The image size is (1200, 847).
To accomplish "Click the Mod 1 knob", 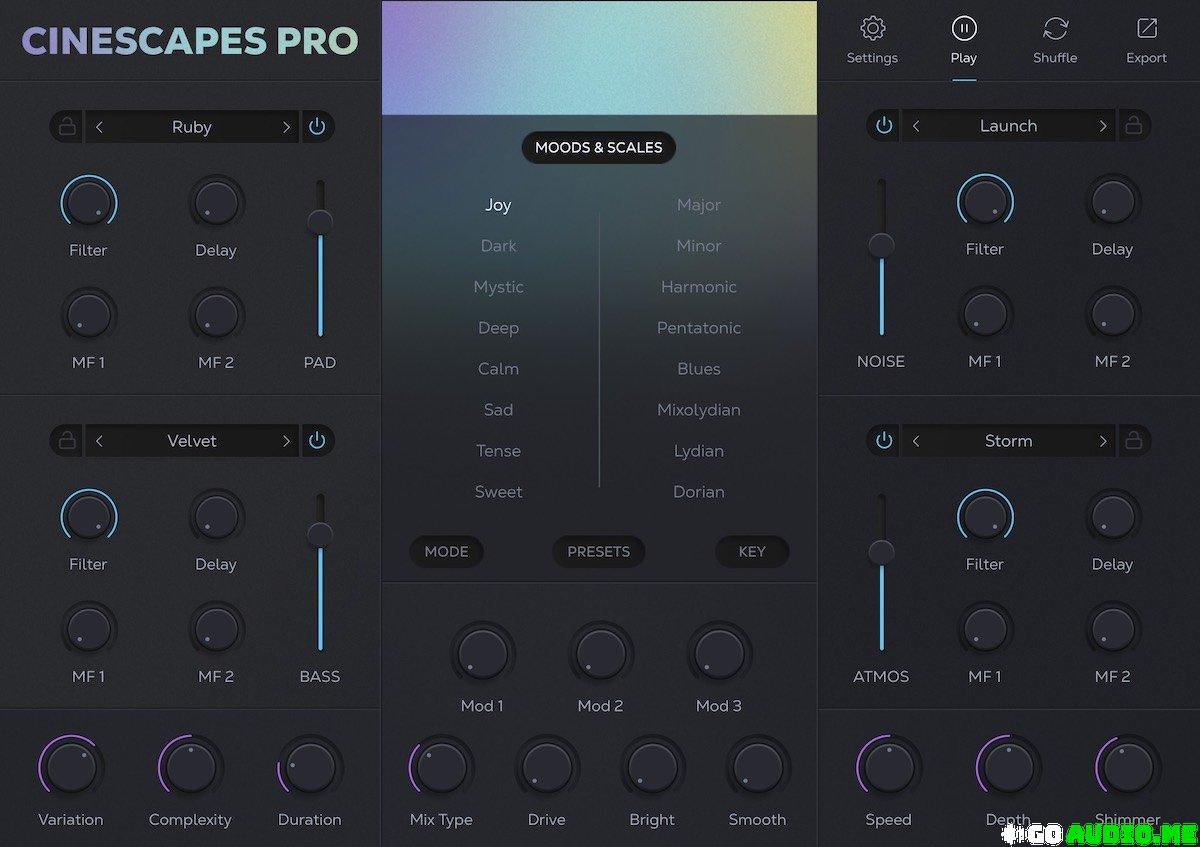I will (x=482, y=654).
